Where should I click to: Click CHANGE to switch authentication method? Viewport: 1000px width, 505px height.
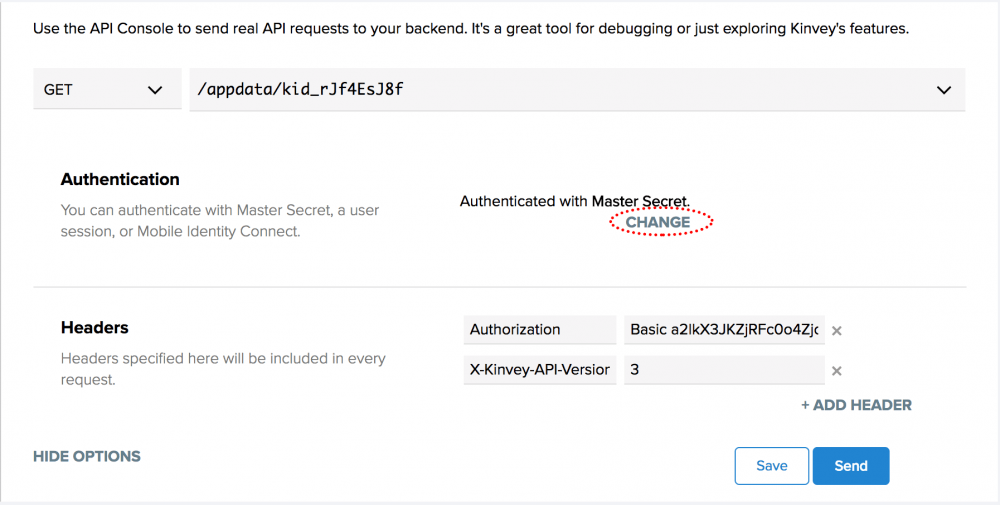(658, 222)
